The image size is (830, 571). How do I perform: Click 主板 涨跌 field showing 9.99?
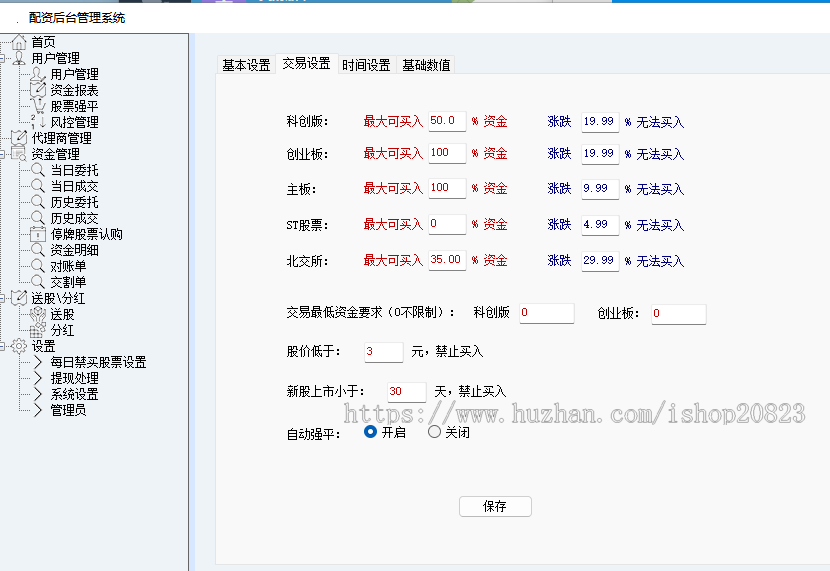click(600, 189)
